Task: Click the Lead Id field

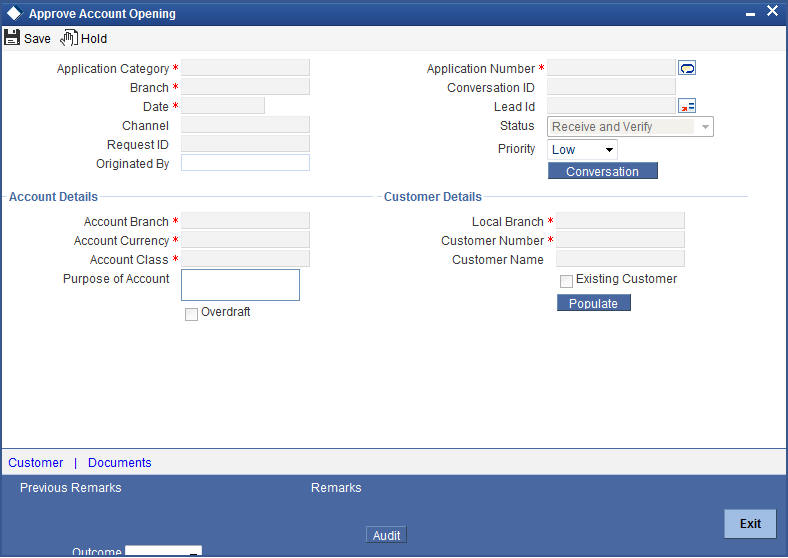Action: 611,106
